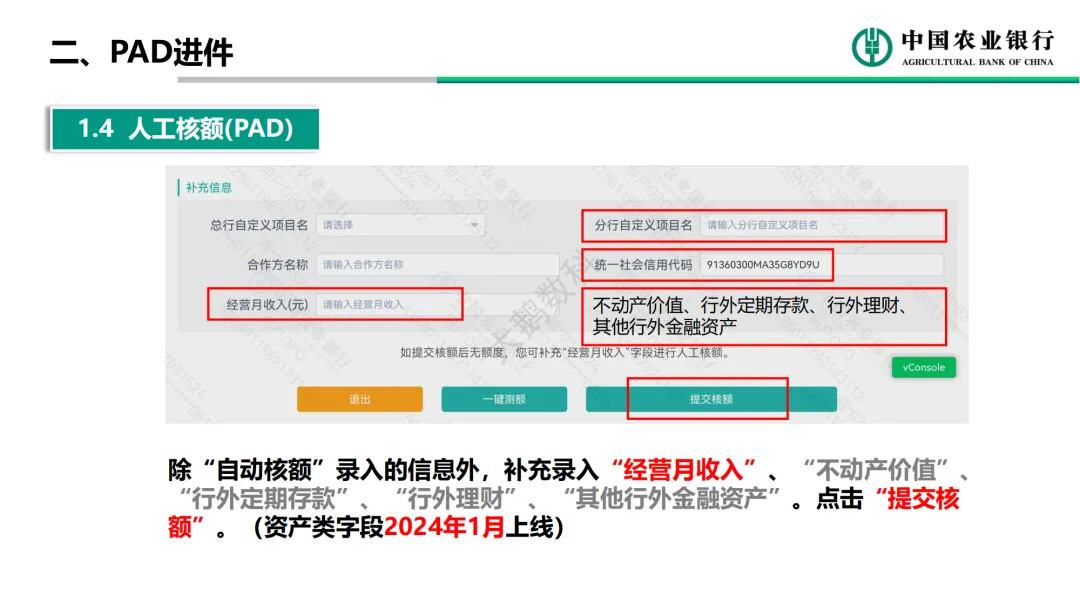Focus the 分行自定义项目名 input field
This screenshot has width=1080, height=608.
coord(820,225)
